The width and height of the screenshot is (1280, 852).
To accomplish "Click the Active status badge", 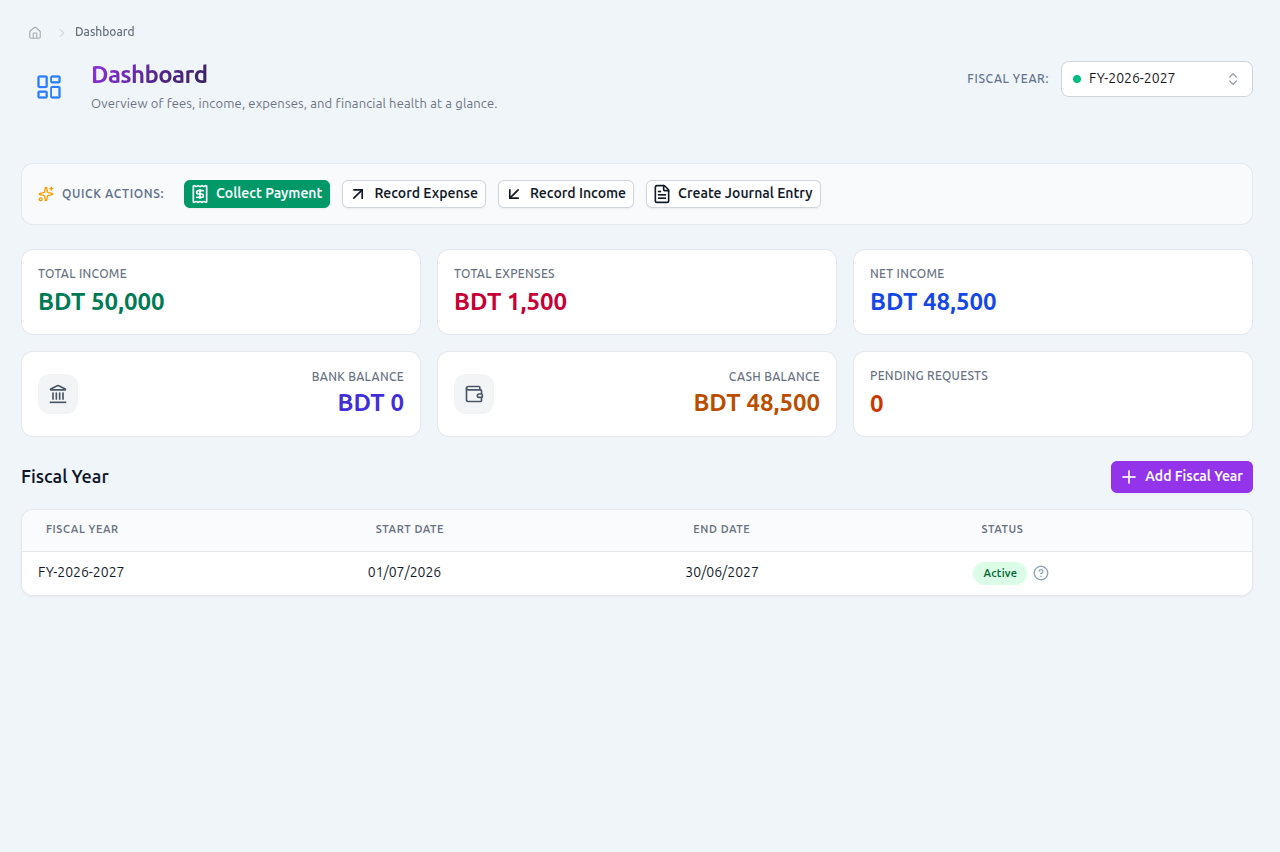I will click(1000, 573).
